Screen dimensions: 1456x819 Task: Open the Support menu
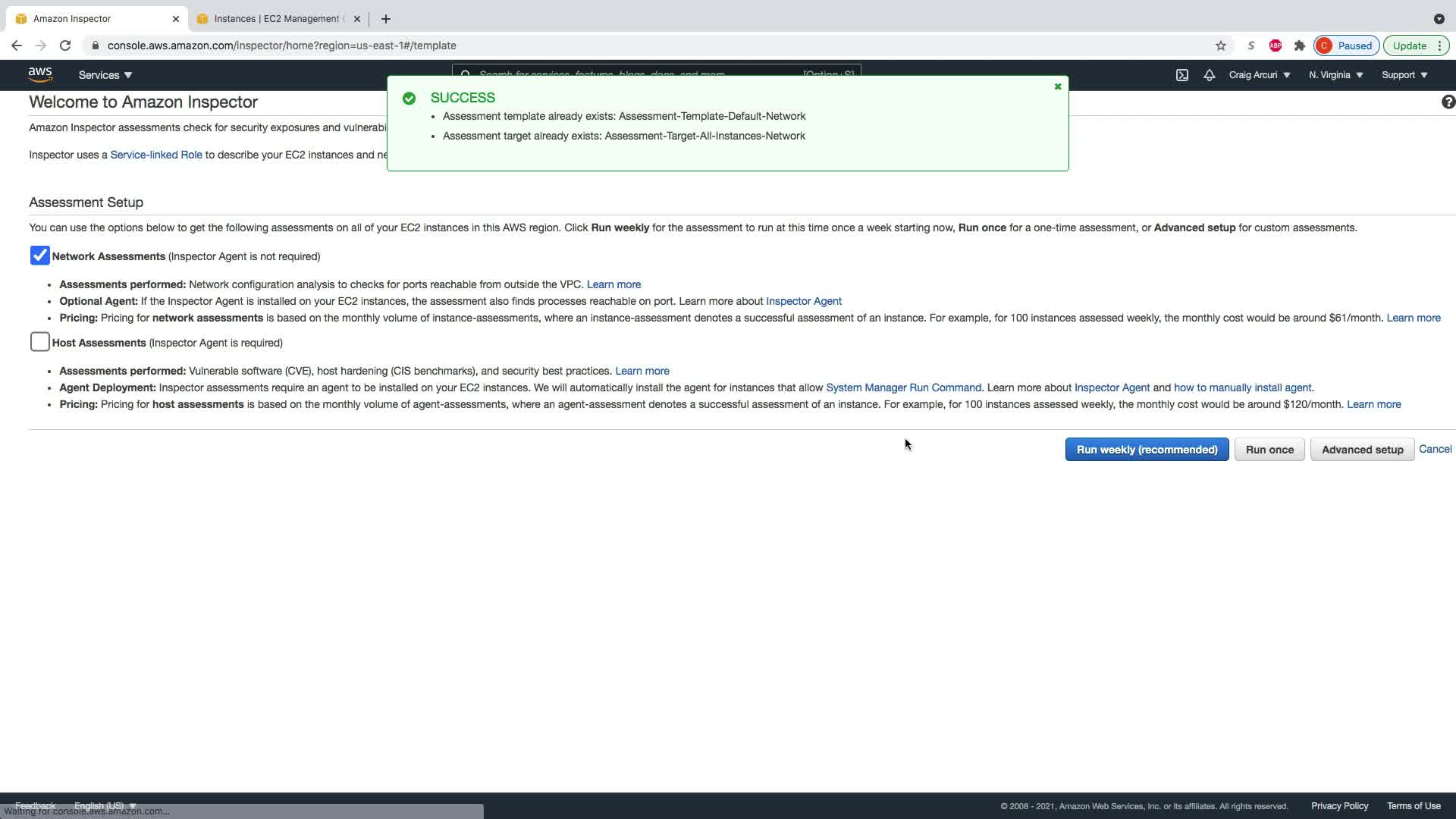(1404, 75)
